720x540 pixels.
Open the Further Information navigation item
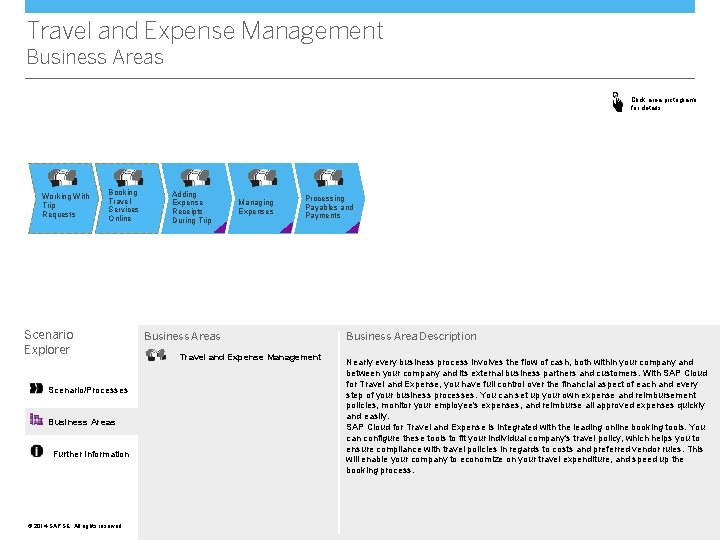point(81,454)
